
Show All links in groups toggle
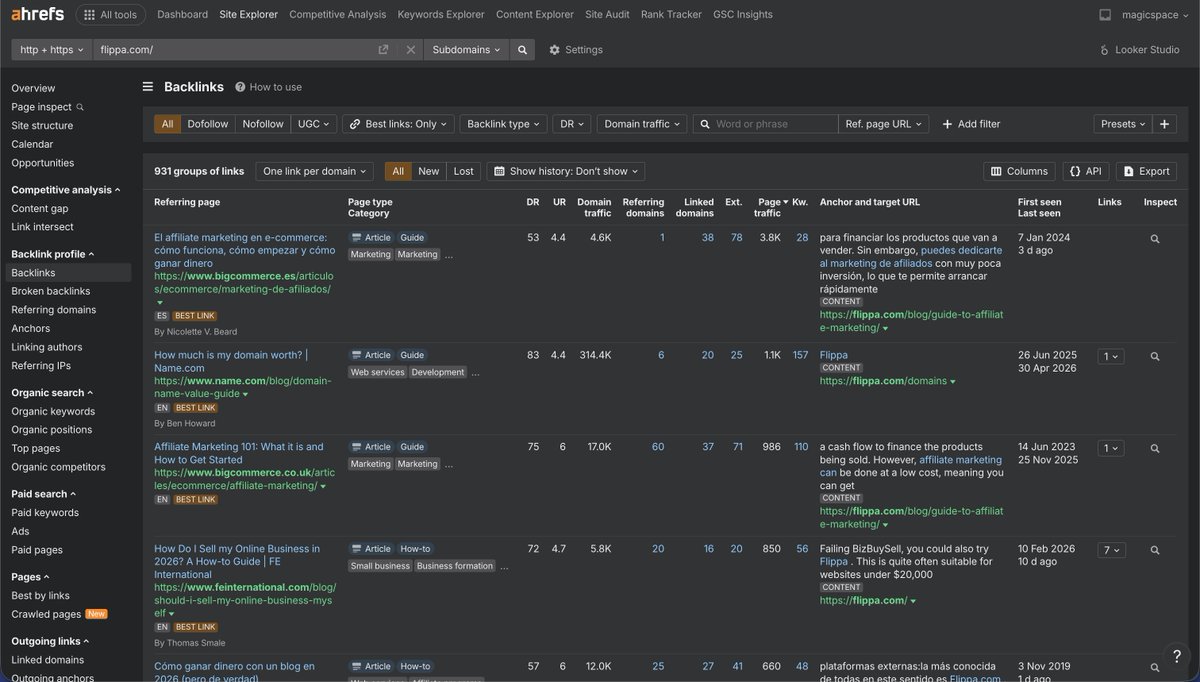[x=398, y=171]
